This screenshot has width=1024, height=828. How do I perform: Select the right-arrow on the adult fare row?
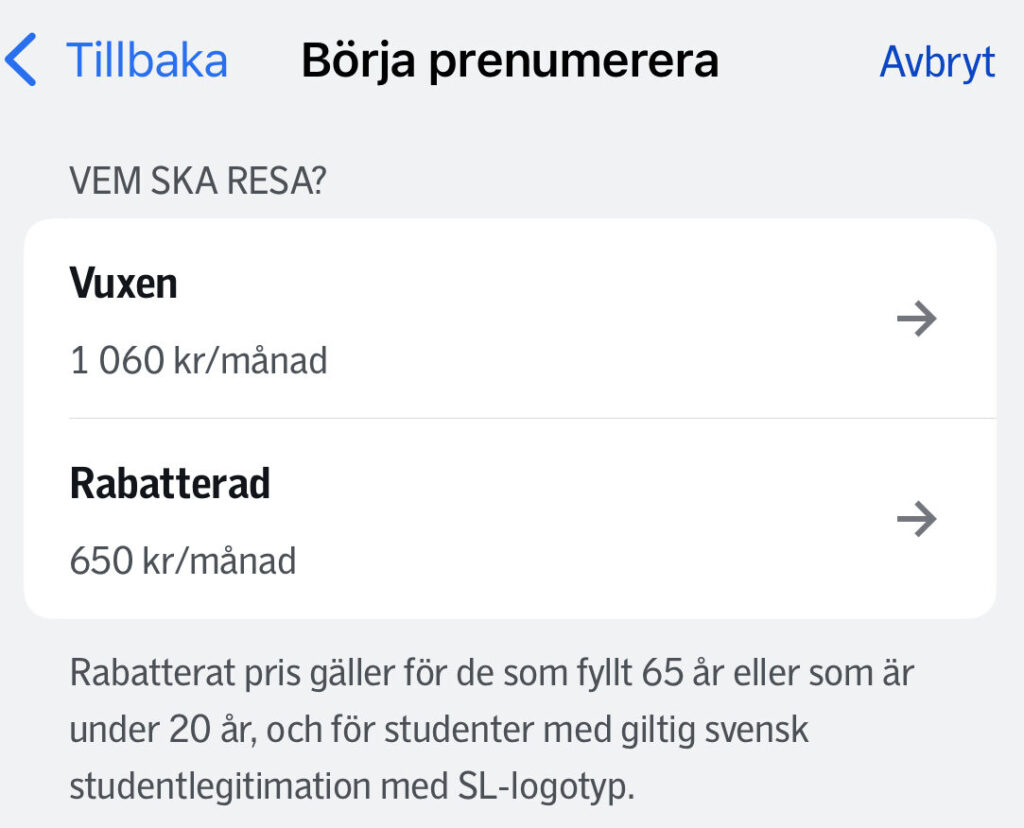(917, 318)
